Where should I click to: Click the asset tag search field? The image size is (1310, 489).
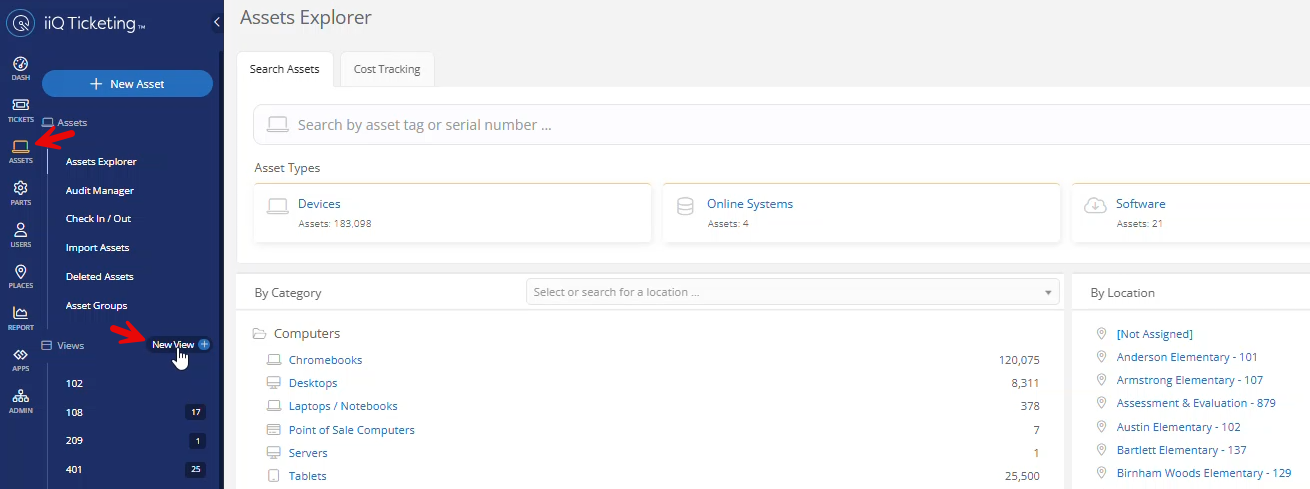pyautogui.click(x=780, y=125)
